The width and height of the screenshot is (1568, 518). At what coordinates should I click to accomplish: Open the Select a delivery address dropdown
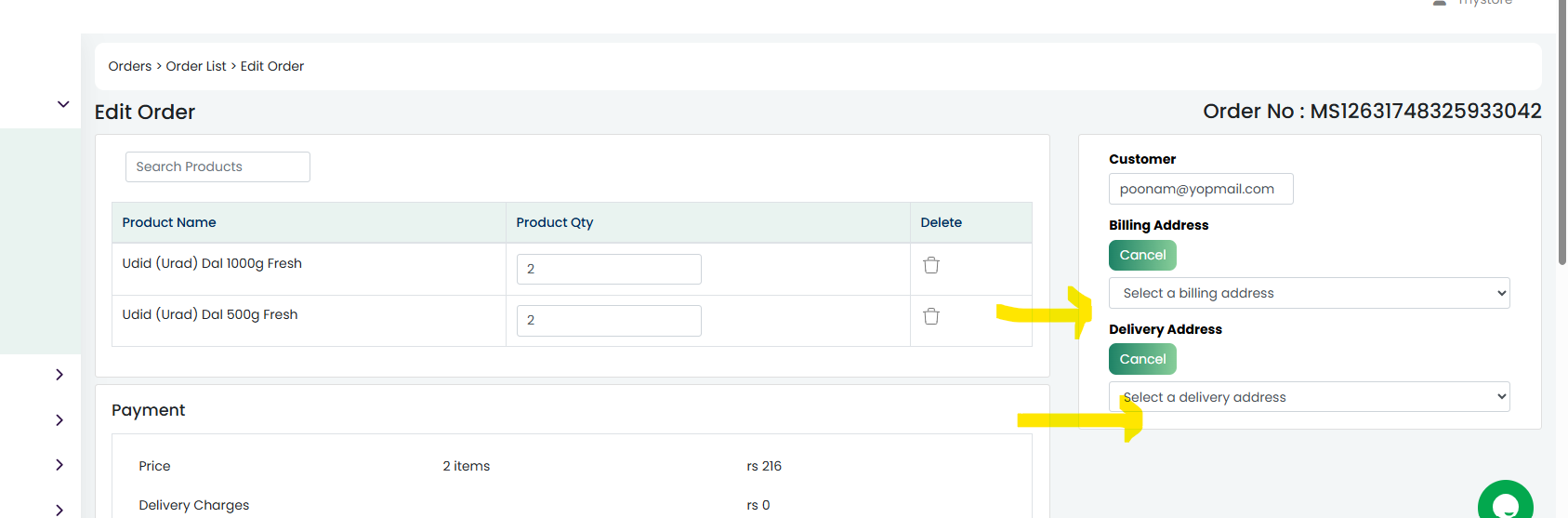coord(1309,397)
